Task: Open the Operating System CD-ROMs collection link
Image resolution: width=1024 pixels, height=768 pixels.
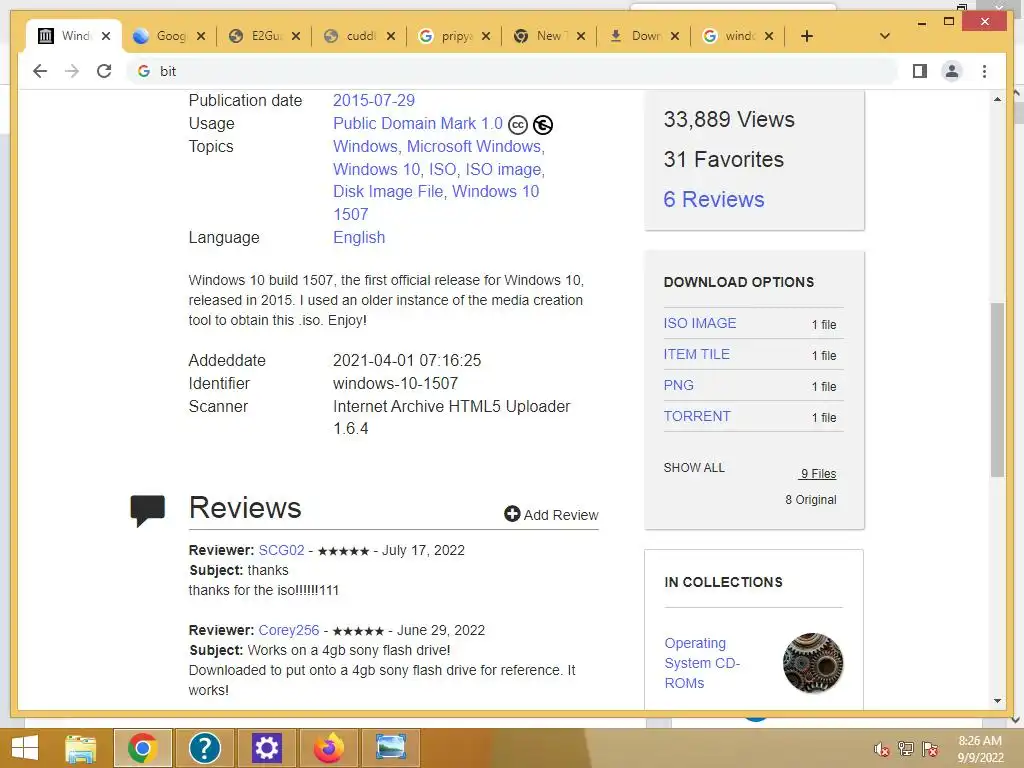Action: click(x=702, y=663)
